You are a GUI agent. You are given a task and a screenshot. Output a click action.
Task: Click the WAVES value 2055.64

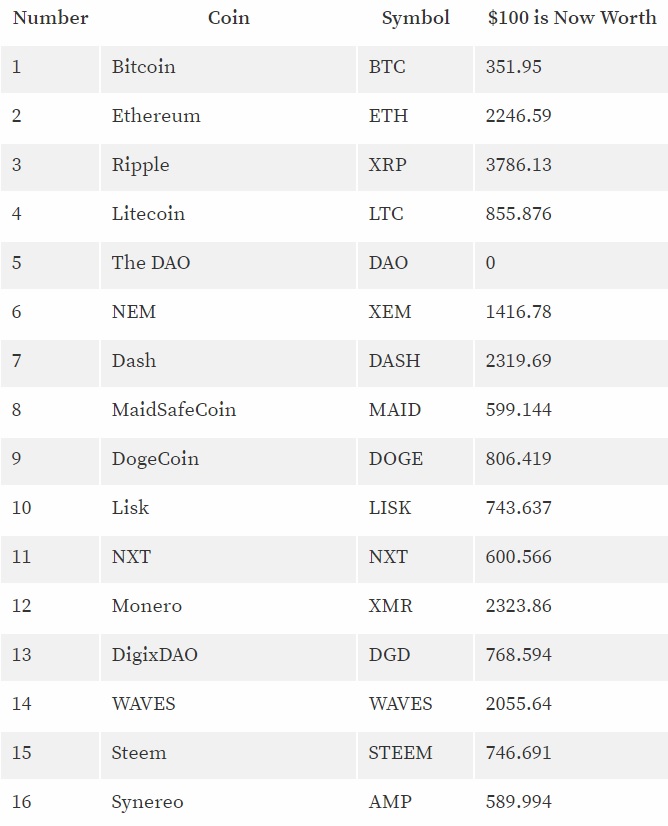(518, 704)
